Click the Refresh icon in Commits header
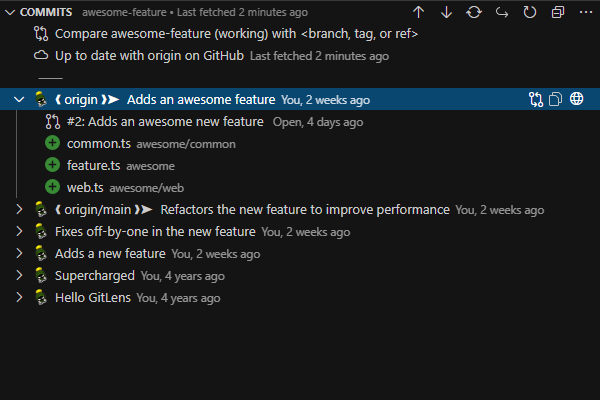Viewport: 600px width, 400px height. pyautogui.click(x=530, y=12)
